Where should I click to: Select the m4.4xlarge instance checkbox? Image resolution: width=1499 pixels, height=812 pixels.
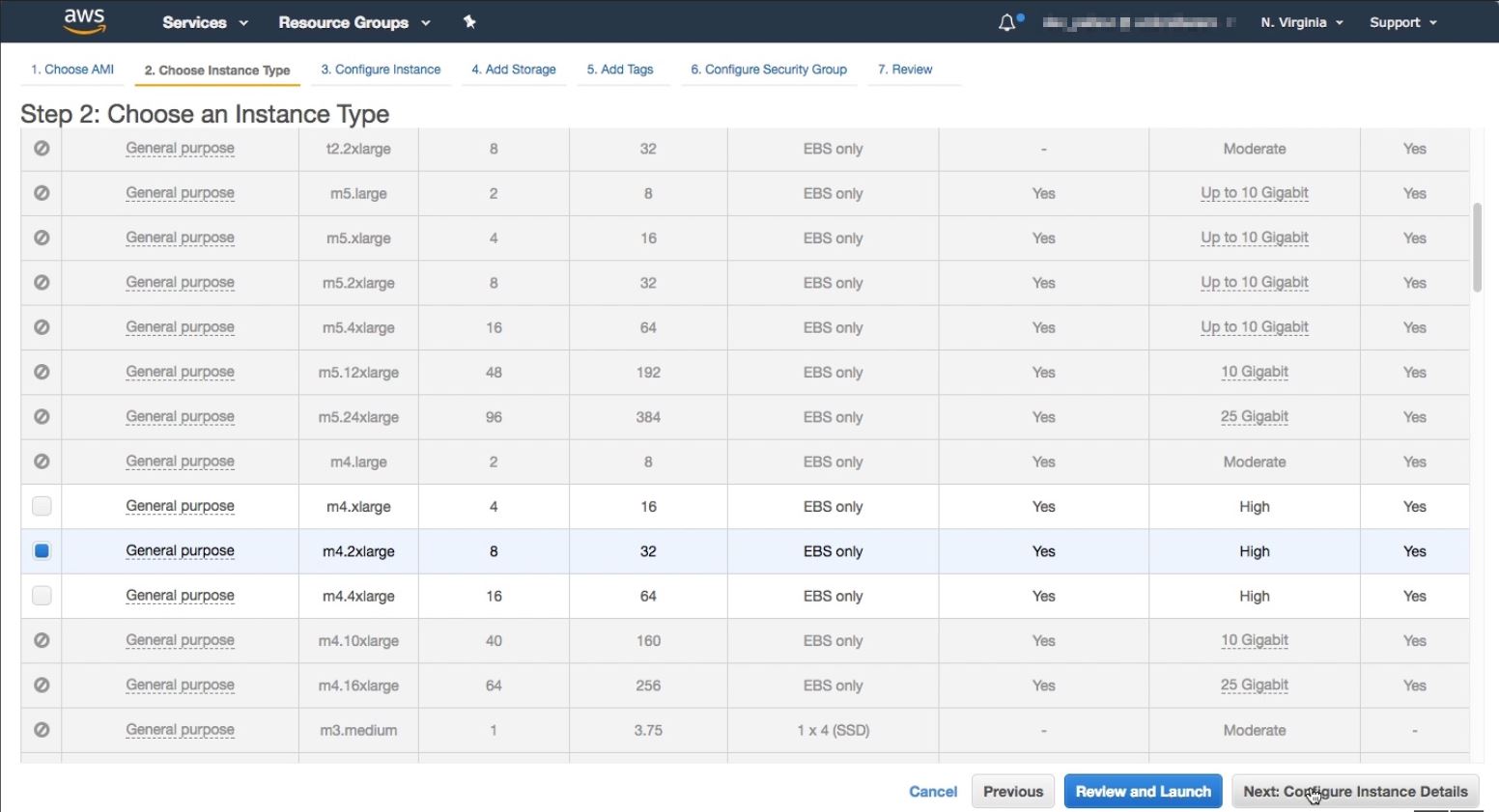click(42, 596)
